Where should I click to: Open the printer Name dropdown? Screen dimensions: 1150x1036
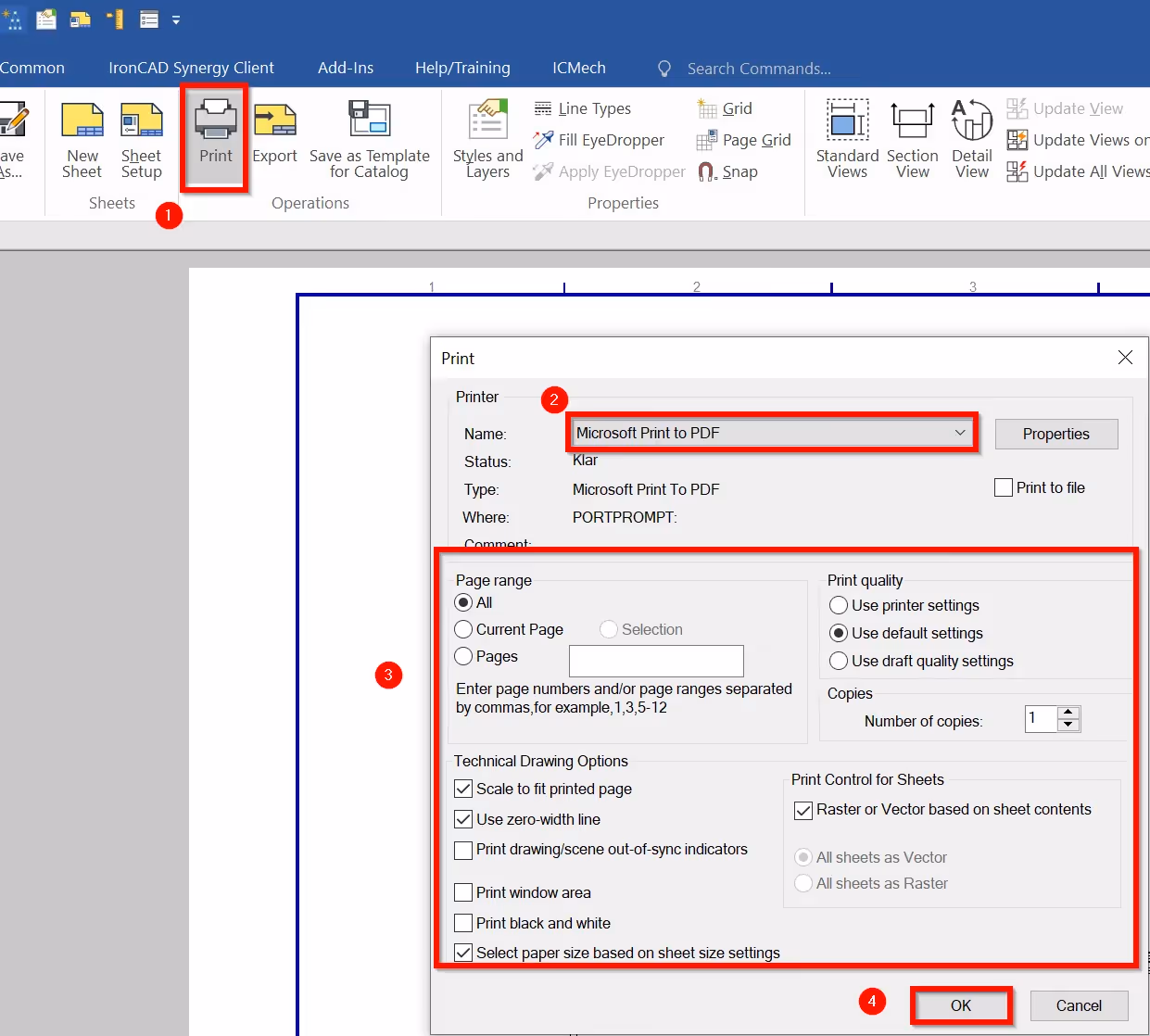coord(959,433)
